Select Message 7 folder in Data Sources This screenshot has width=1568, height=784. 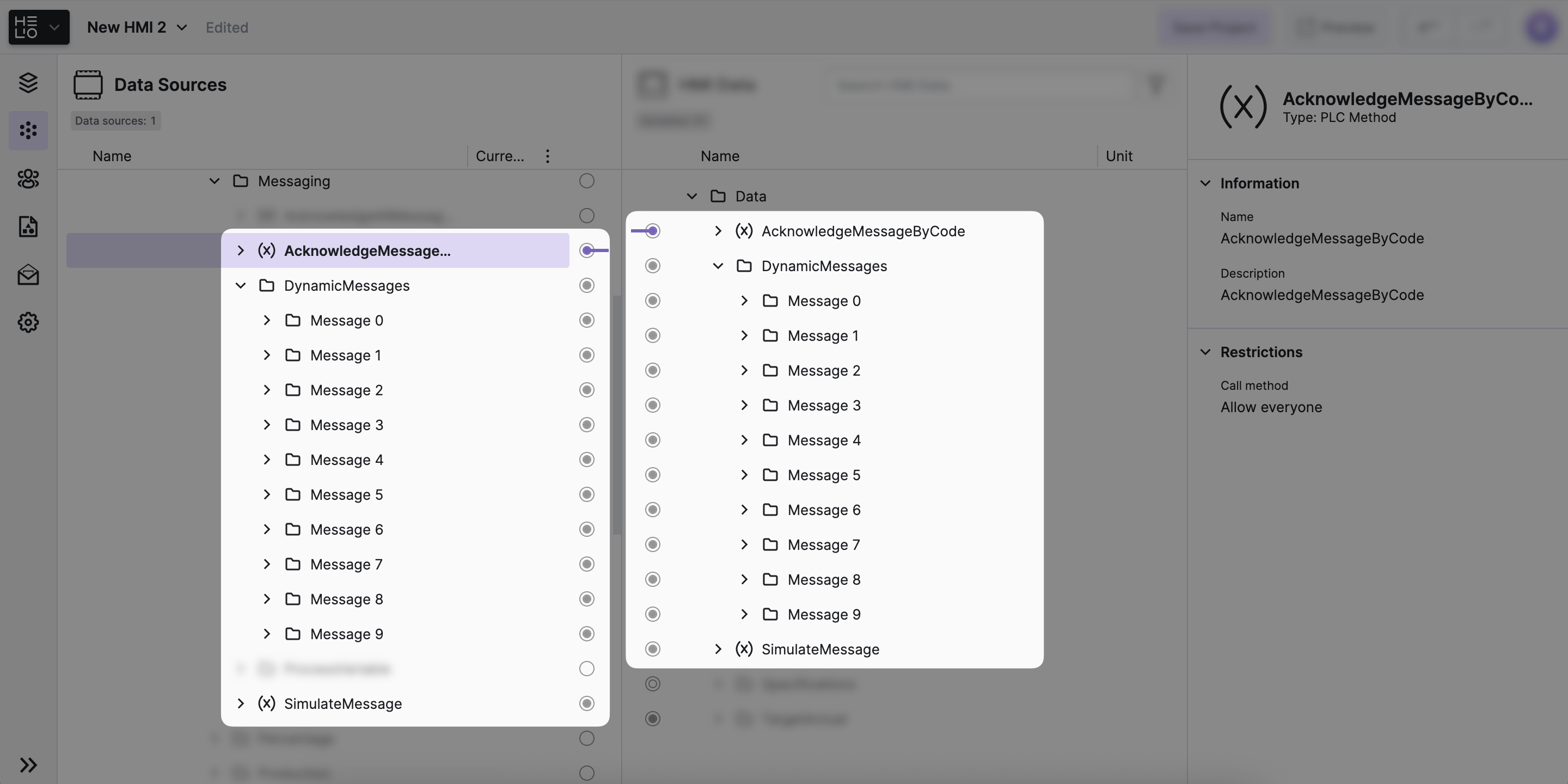click(346, 564)
